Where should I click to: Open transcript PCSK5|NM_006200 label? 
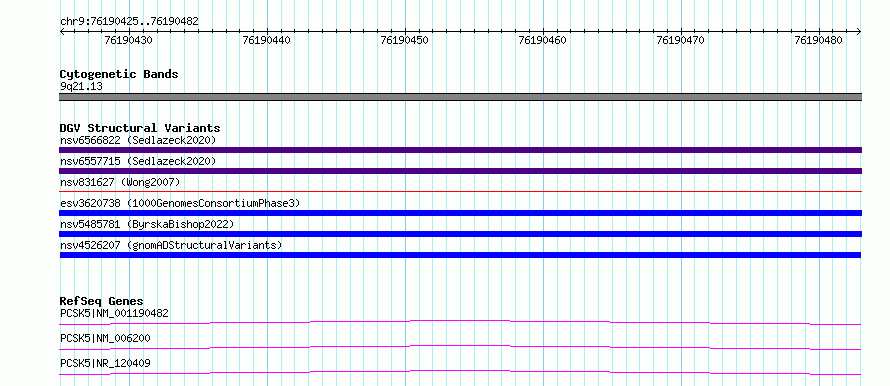pyautogui.click(x=105, y=338)
